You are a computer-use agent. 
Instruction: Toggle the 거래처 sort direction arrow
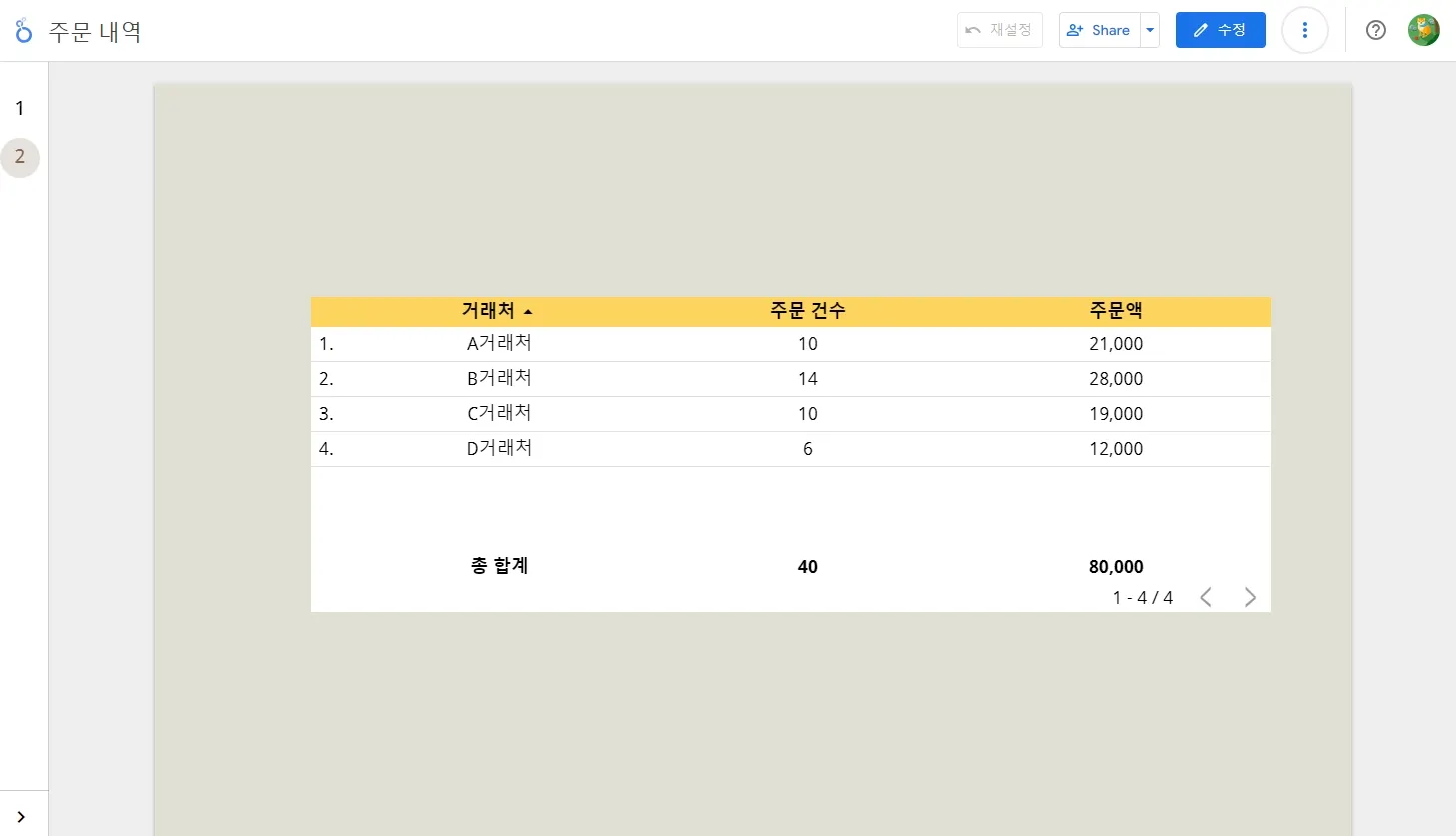tap(528, 312)
